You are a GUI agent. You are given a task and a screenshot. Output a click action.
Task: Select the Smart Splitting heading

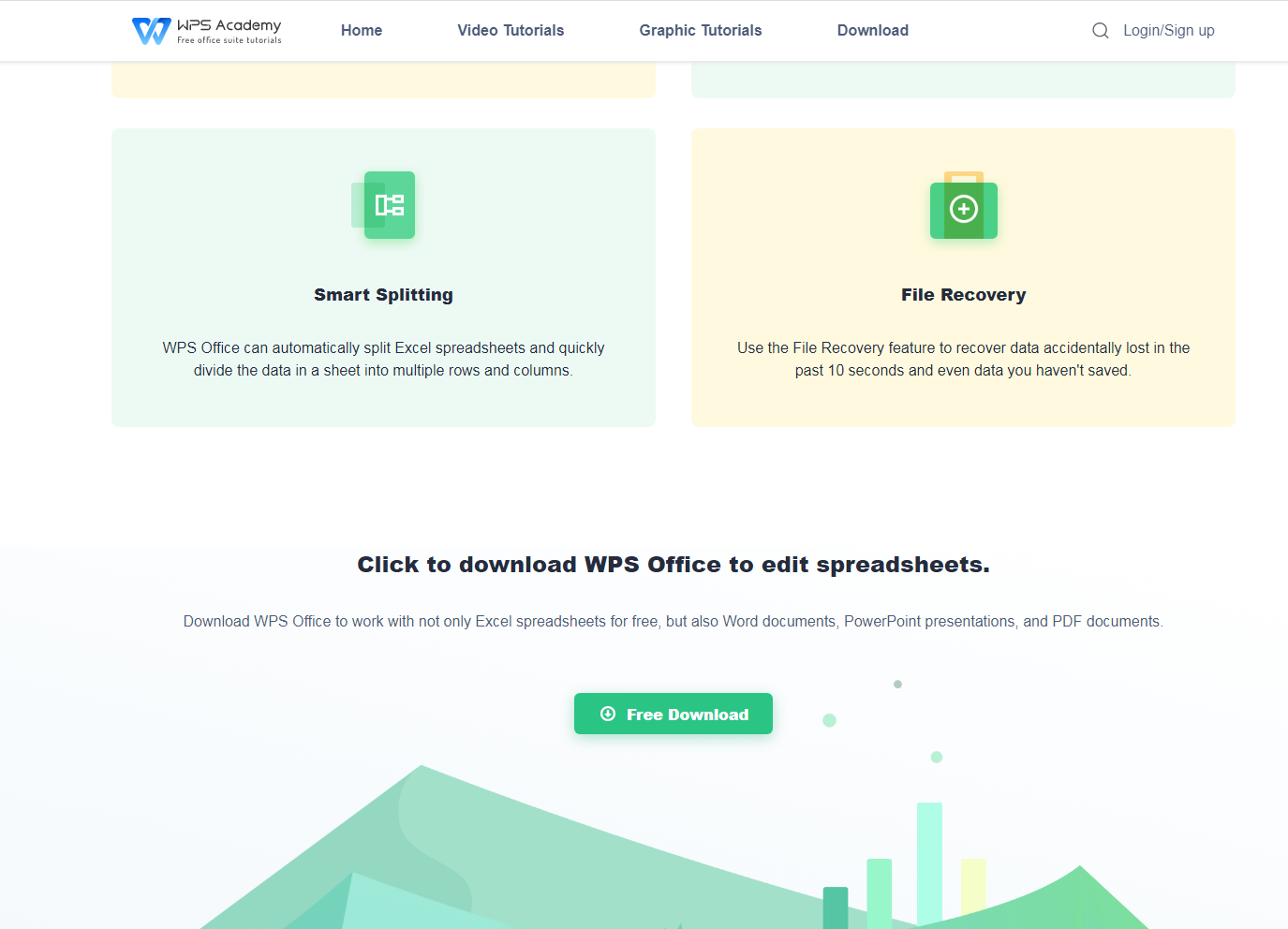[383, 295]
